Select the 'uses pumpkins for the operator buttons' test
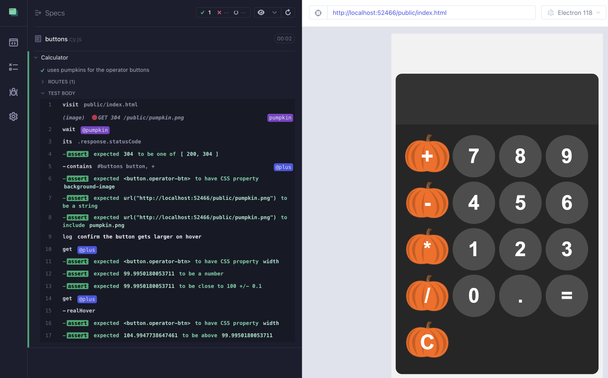The width and height of the screenshot is (608, 378). pyautogui.click(x=98, y=70)
